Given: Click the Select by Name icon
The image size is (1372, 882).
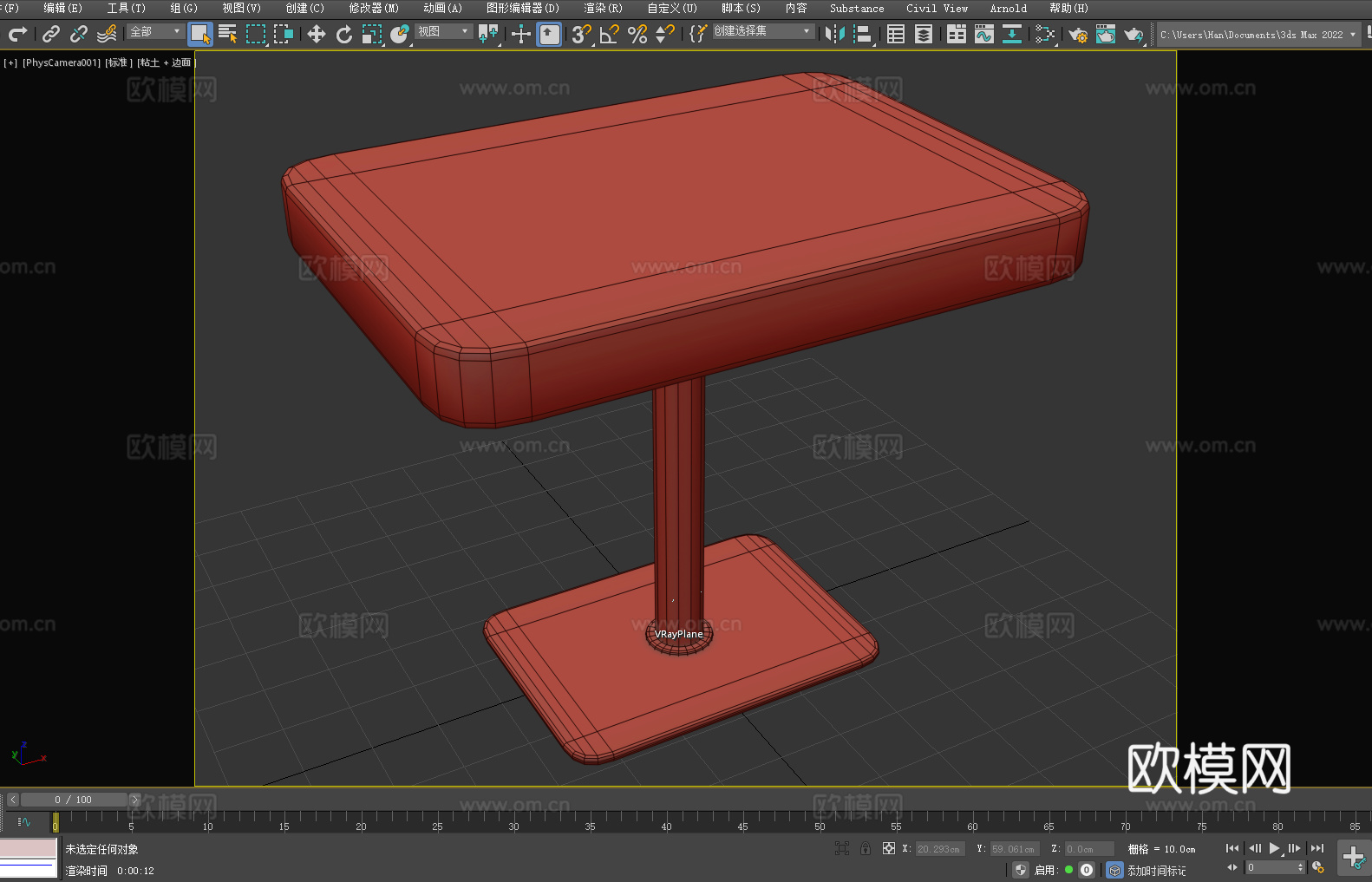Looking at the screenshot, I should pos(227,34).
